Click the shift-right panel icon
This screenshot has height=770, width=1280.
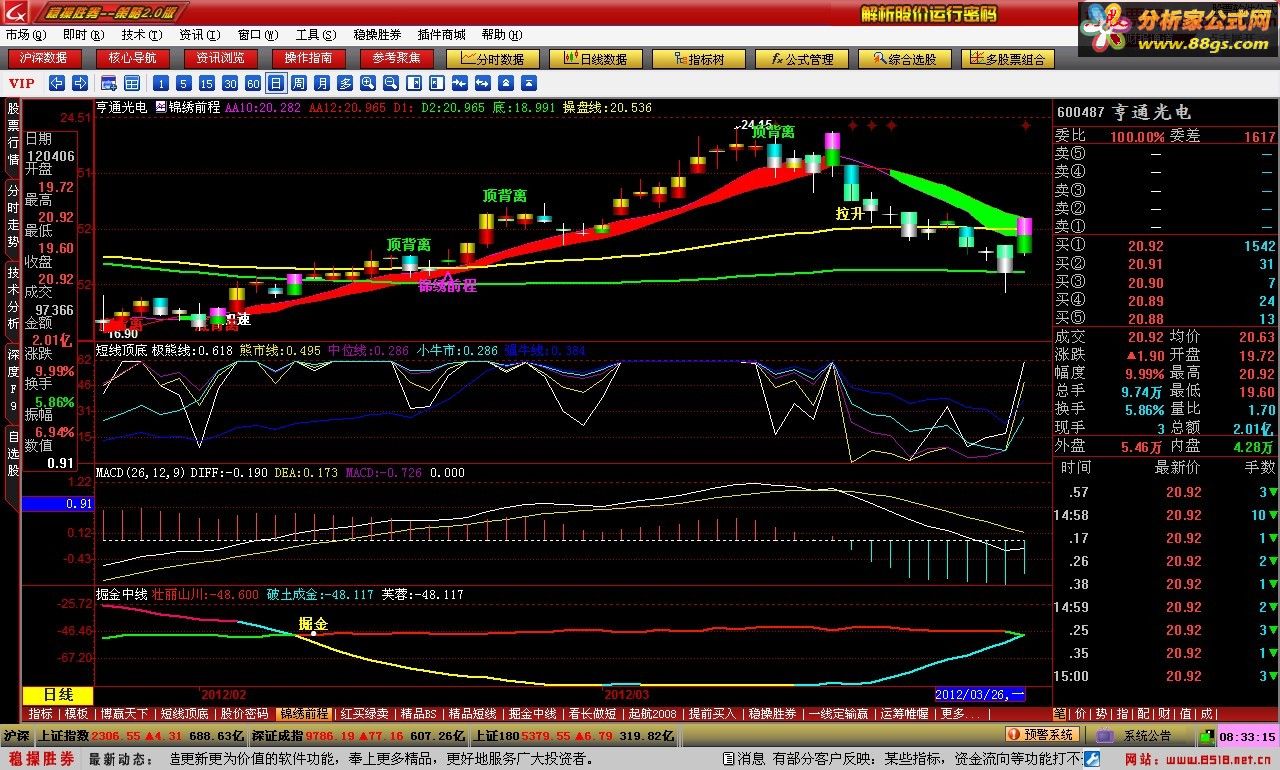(414, 83)
